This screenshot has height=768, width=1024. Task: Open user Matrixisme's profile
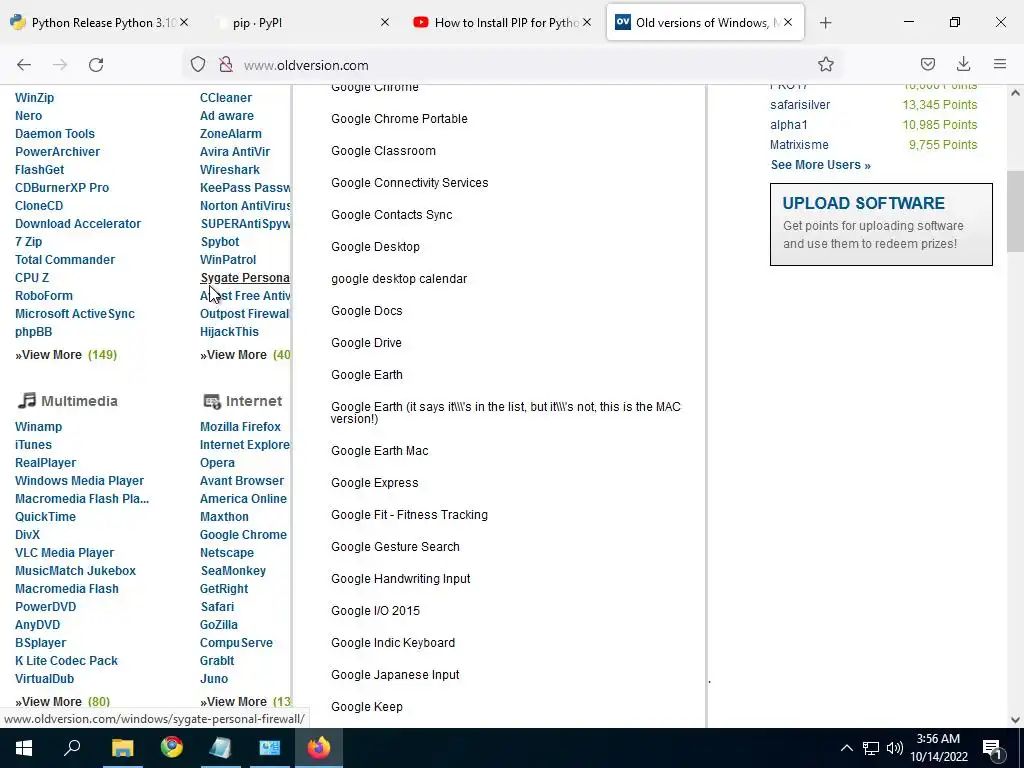[x=799, y=144]
